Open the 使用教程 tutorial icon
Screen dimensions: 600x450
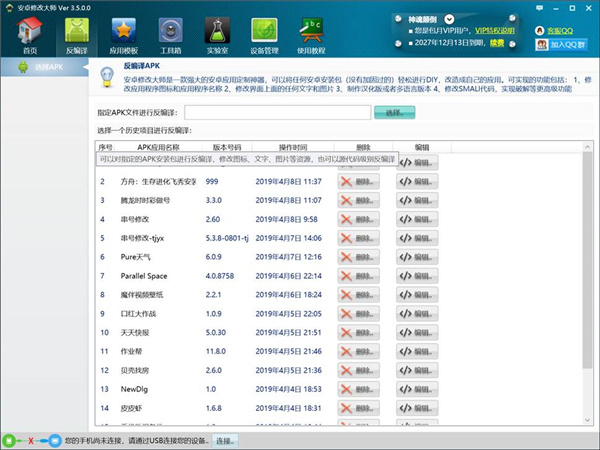(x=310, y=35)
